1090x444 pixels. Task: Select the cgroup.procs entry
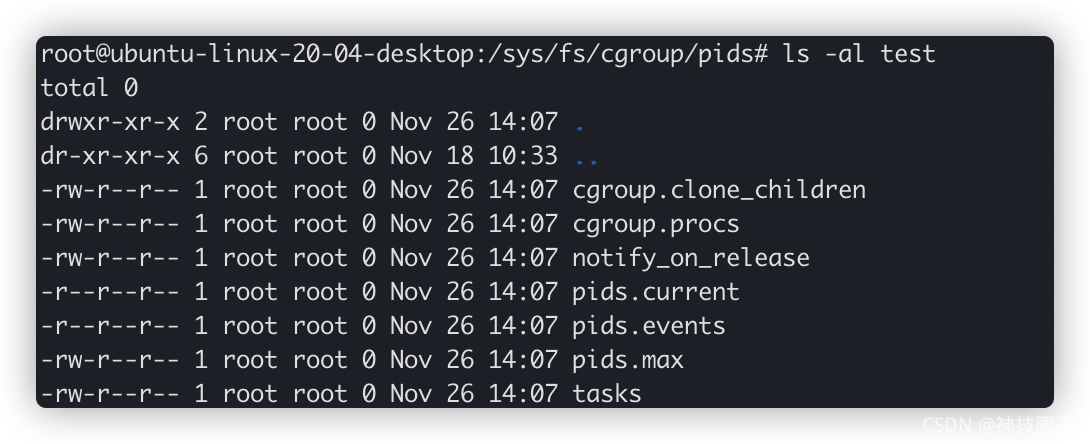click(656, 224)
